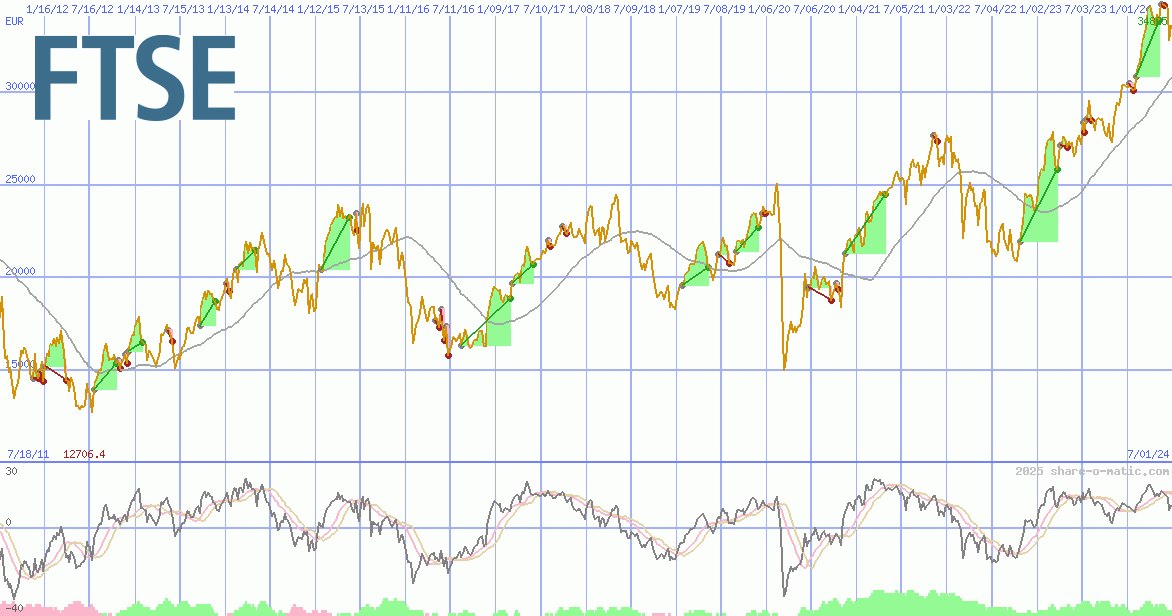This screenshot has height=616, width=1172.
Task: Select the 7/13/15 date label
Action: pyautogui.click(x=363, y=9)
